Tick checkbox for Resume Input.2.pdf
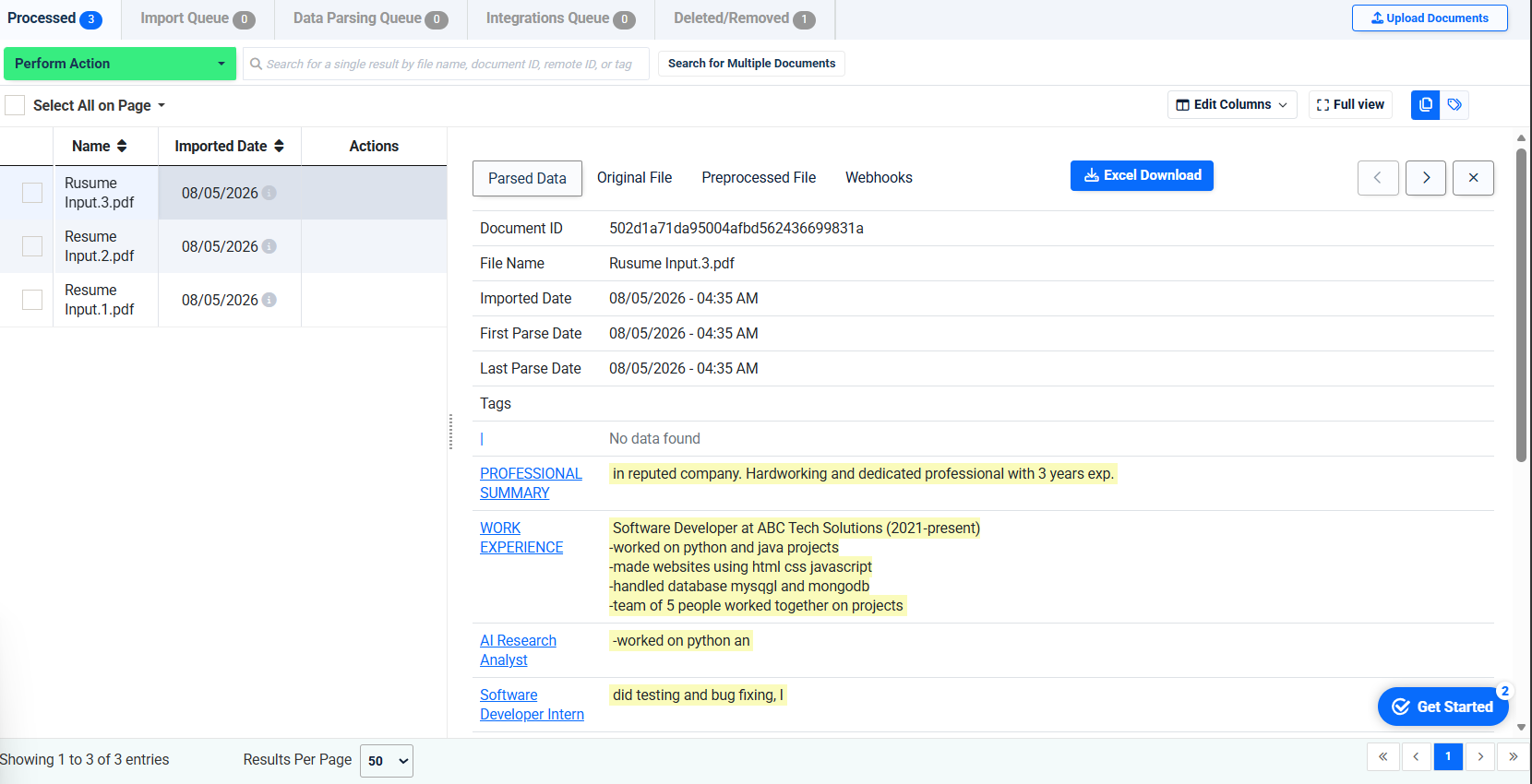This screenshot has height=784, width=1532. click(32, 246)
